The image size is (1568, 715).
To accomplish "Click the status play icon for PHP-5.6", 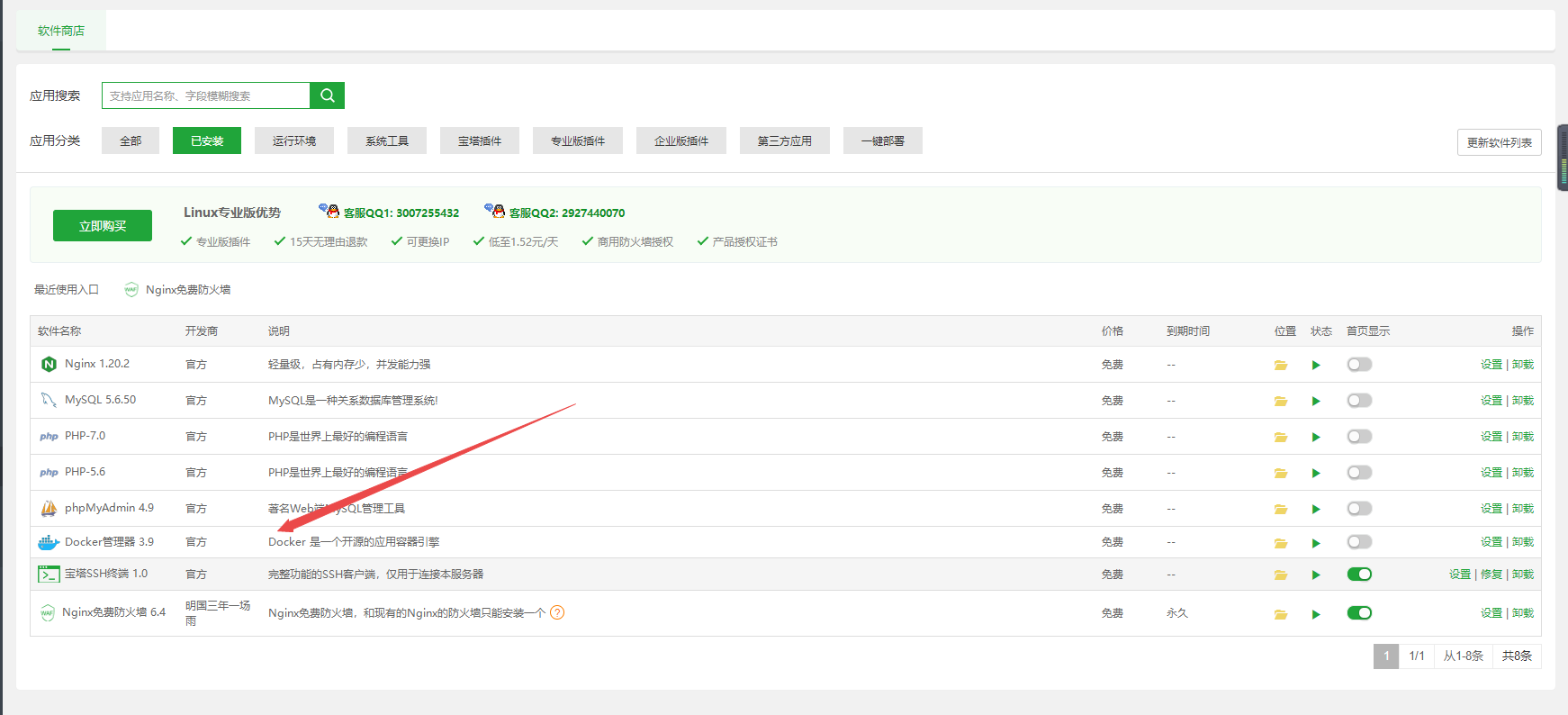I will point(1316,473).
